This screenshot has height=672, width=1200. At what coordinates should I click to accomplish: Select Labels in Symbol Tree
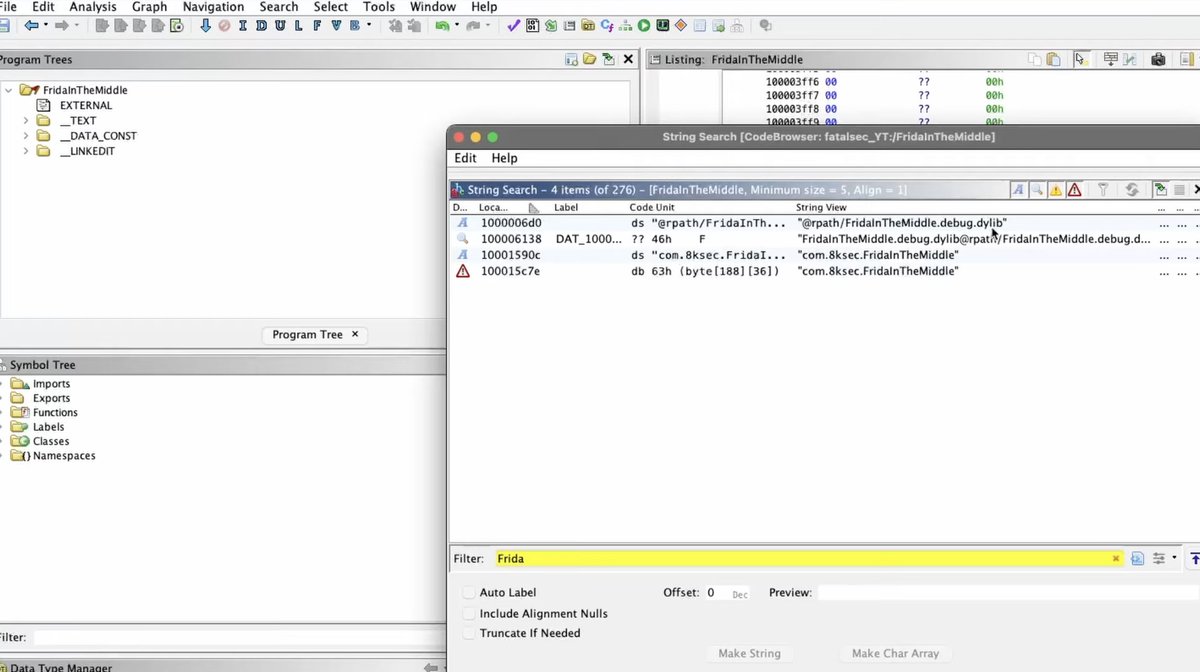[48, 427]
